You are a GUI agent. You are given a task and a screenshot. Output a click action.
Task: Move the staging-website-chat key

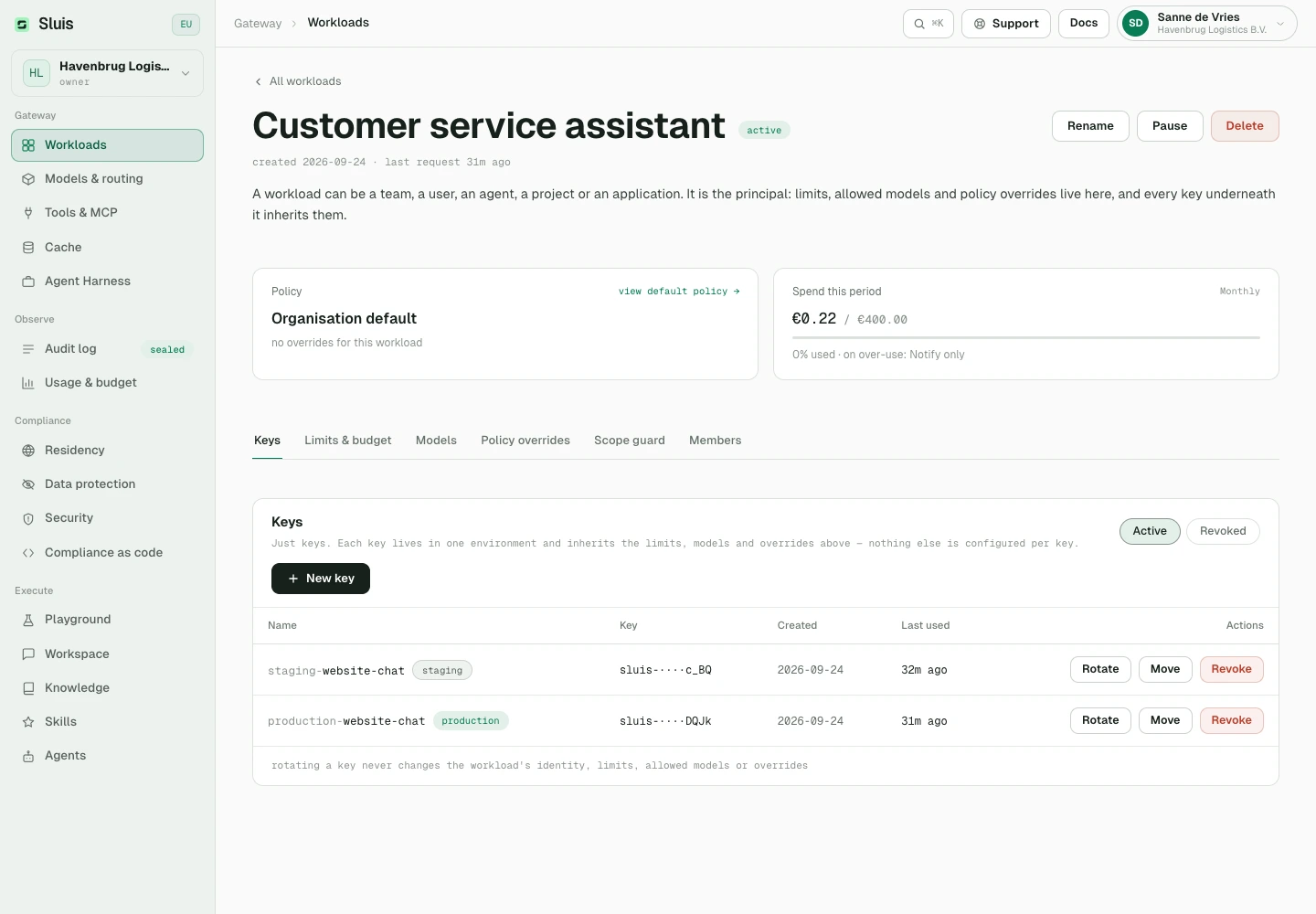[1165, 669]
